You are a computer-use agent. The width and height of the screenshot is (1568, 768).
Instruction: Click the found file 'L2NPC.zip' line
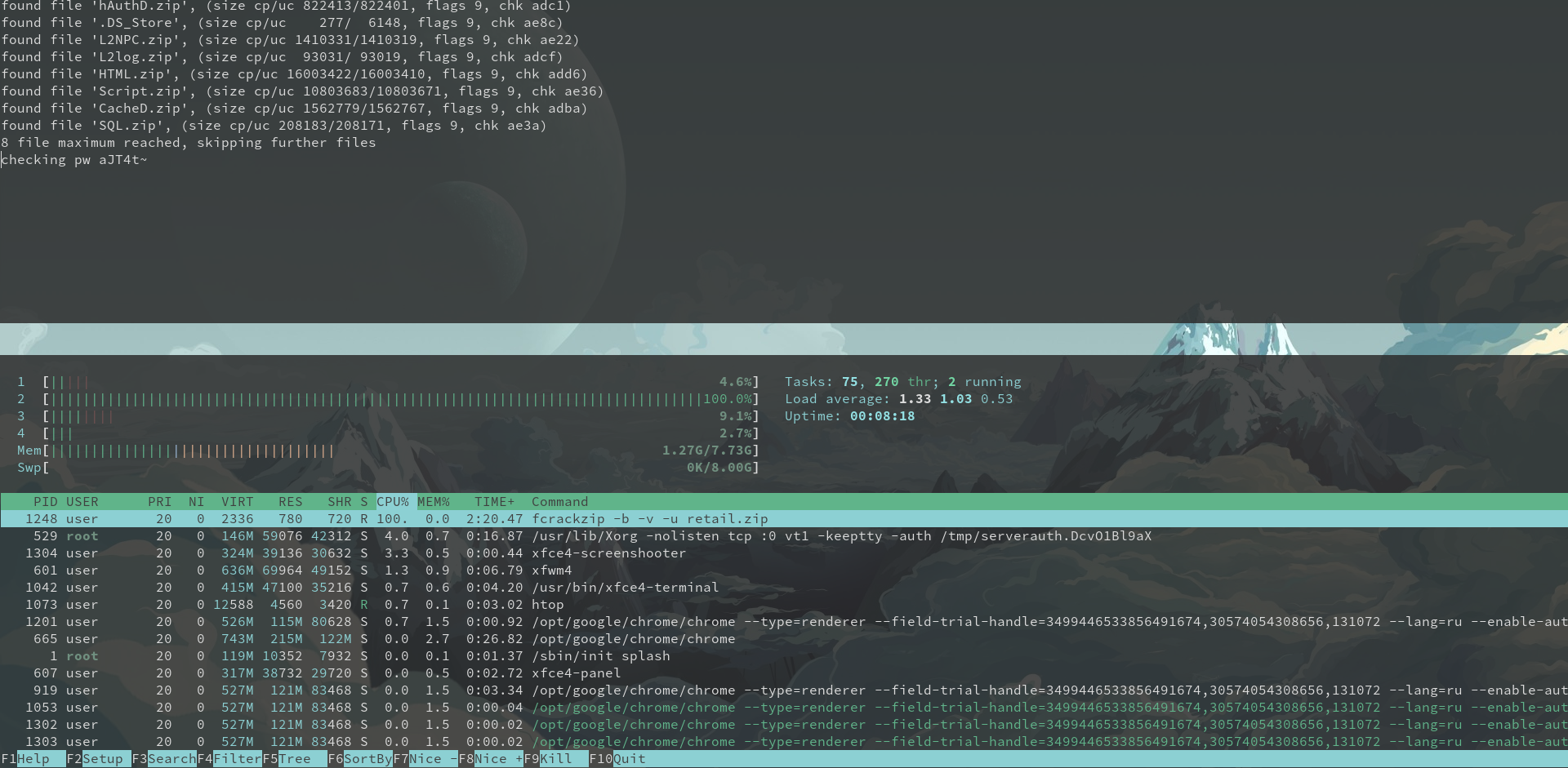click(x=291, y=40)
